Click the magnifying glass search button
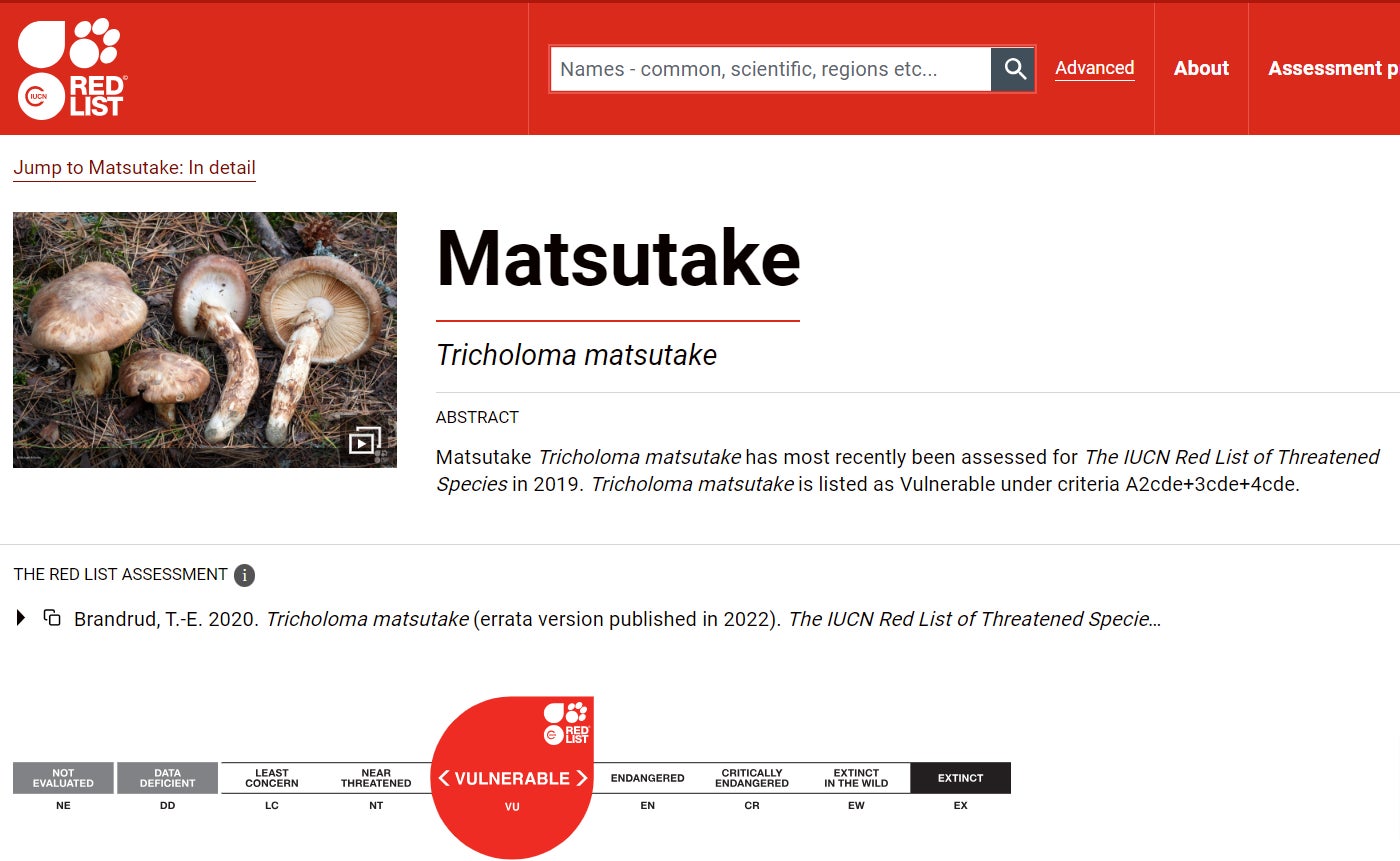Viewport: 1400px width, 861px height. pyautogui.click(x=1014, y=69)
